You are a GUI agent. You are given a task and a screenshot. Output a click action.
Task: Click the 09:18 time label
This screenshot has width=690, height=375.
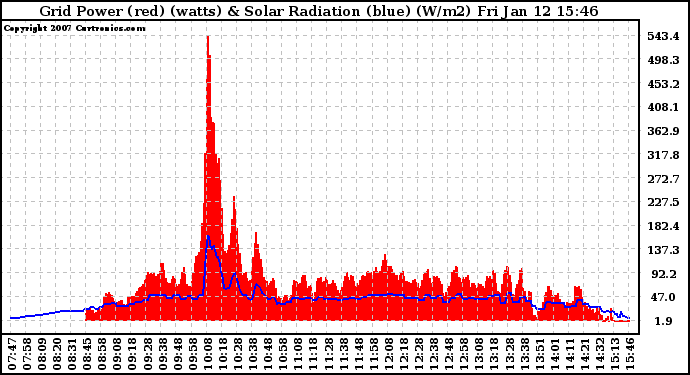coord(132,354)
